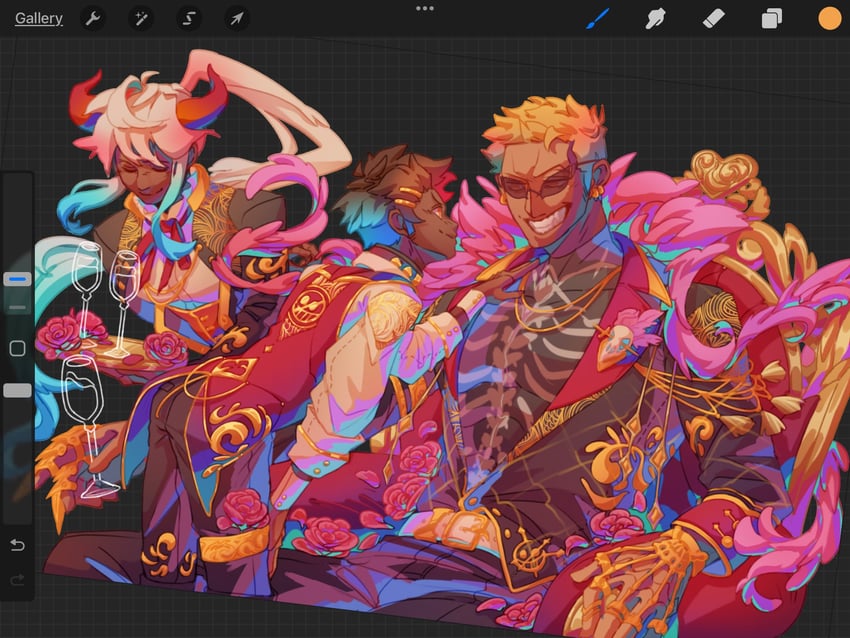850x638 pixels.
Task: Open the Adjustments magic wand menu
Action: tap(141, 19)
